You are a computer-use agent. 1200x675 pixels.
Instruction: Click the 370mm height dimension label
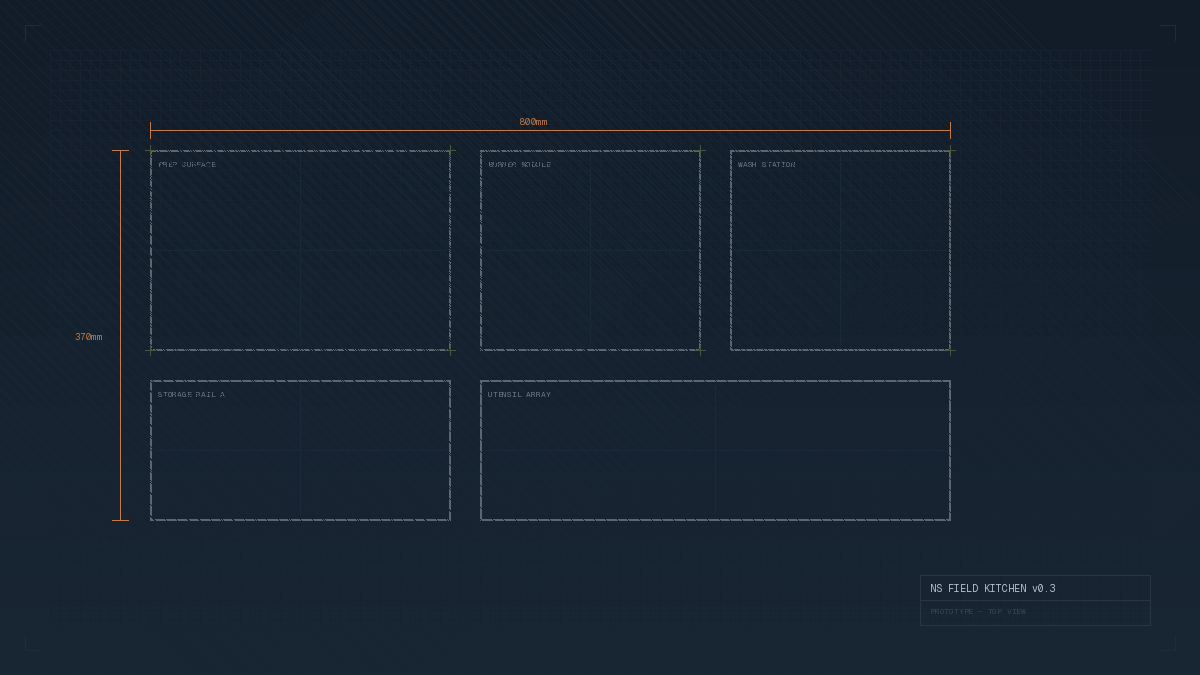[88, 337]
